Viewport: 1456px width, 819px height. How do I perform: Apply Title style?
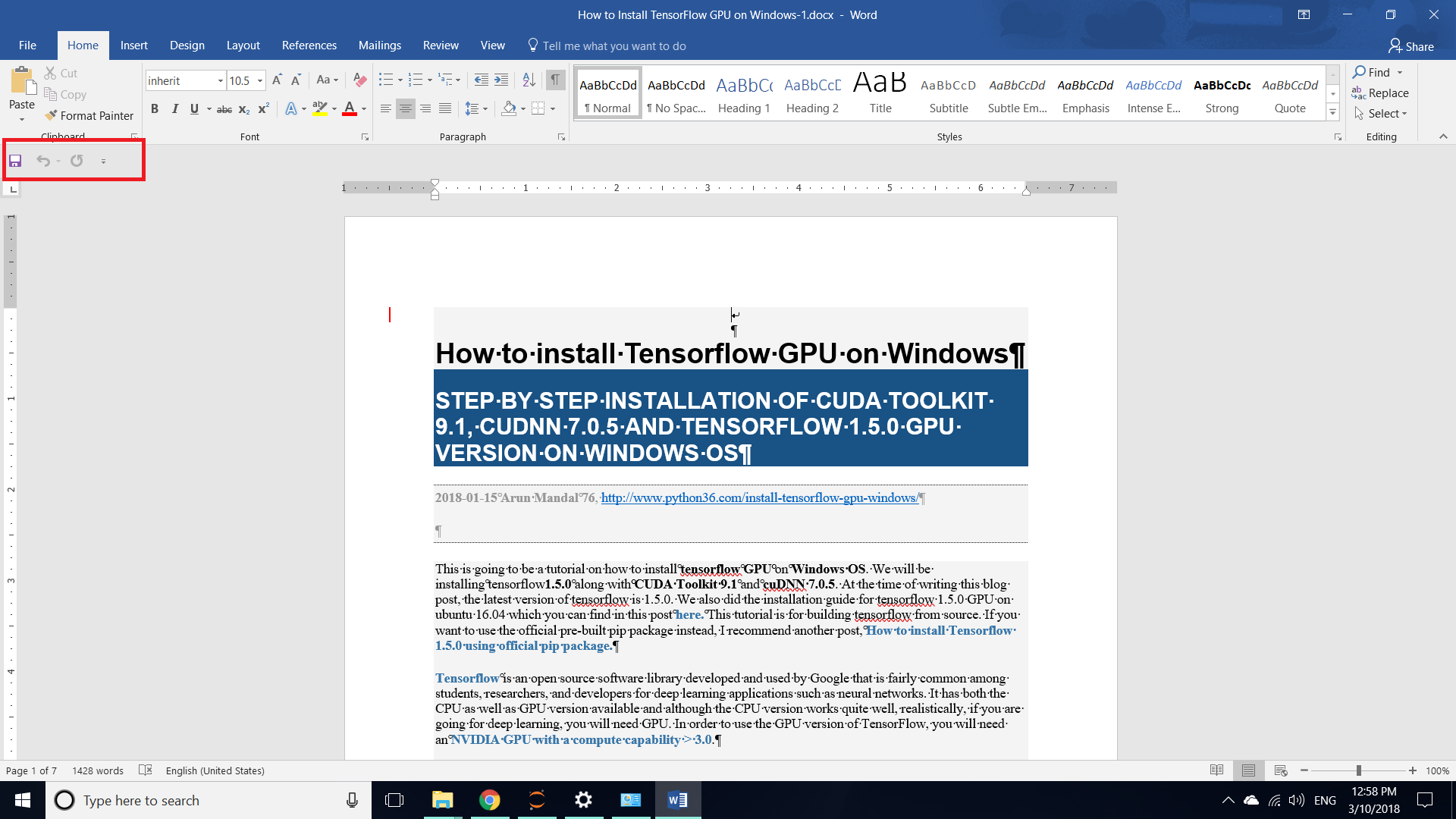pos(880,93)
